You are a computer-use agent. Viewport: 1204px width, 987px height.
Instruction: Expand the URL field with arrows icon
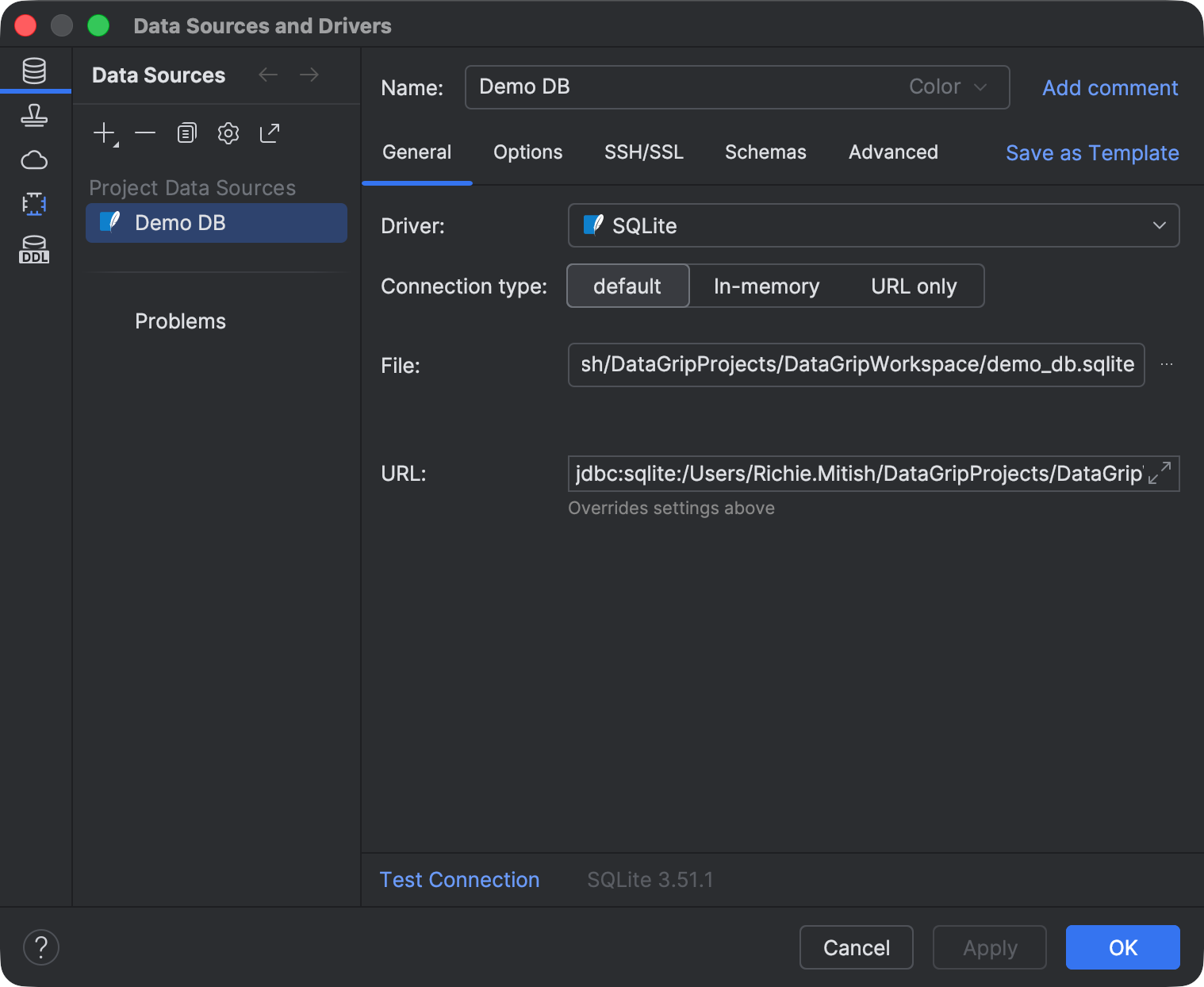(x=1160, y=473)
